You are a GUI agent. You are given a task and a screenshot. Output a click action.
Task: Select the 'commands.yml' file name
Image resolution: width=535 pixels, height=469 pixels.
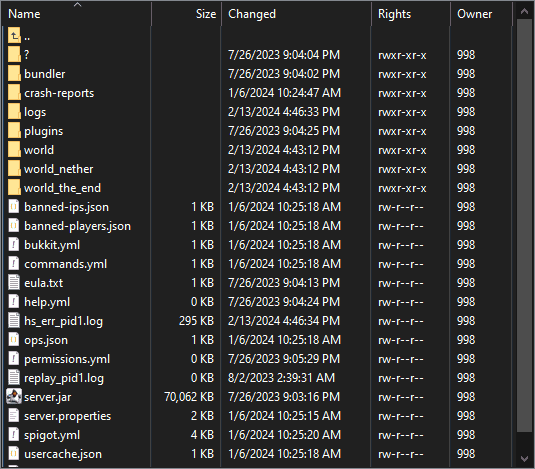coord(66,264)
